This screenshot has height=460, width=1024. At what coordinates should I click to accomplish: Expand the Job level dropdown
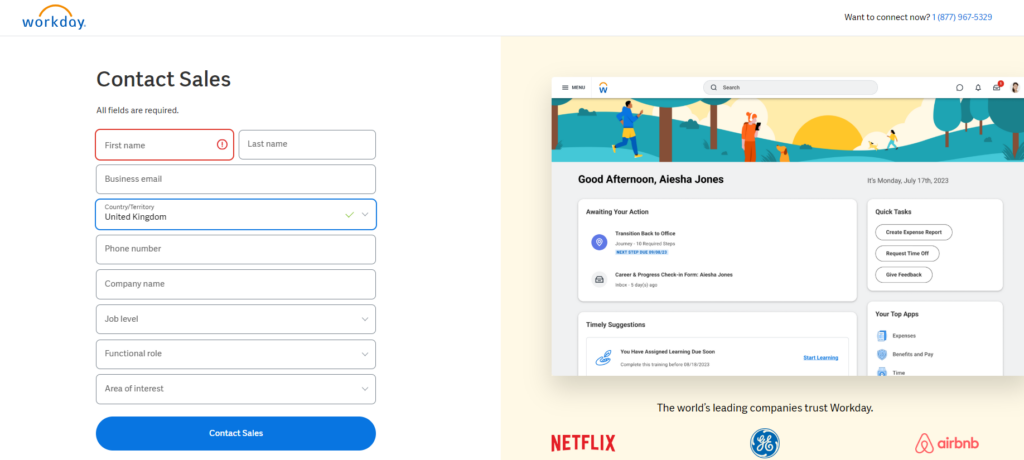[236, 319]
